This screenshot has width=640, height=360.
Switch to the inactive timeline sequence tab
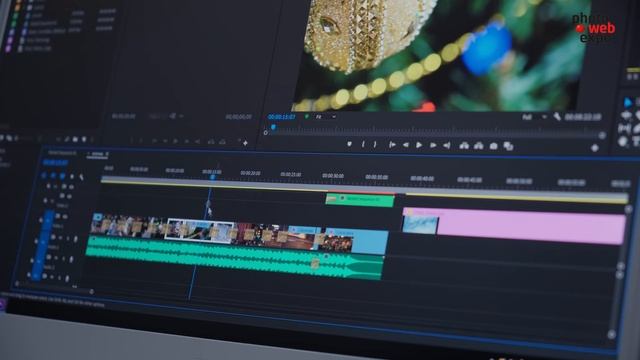[x=62, y=153]
